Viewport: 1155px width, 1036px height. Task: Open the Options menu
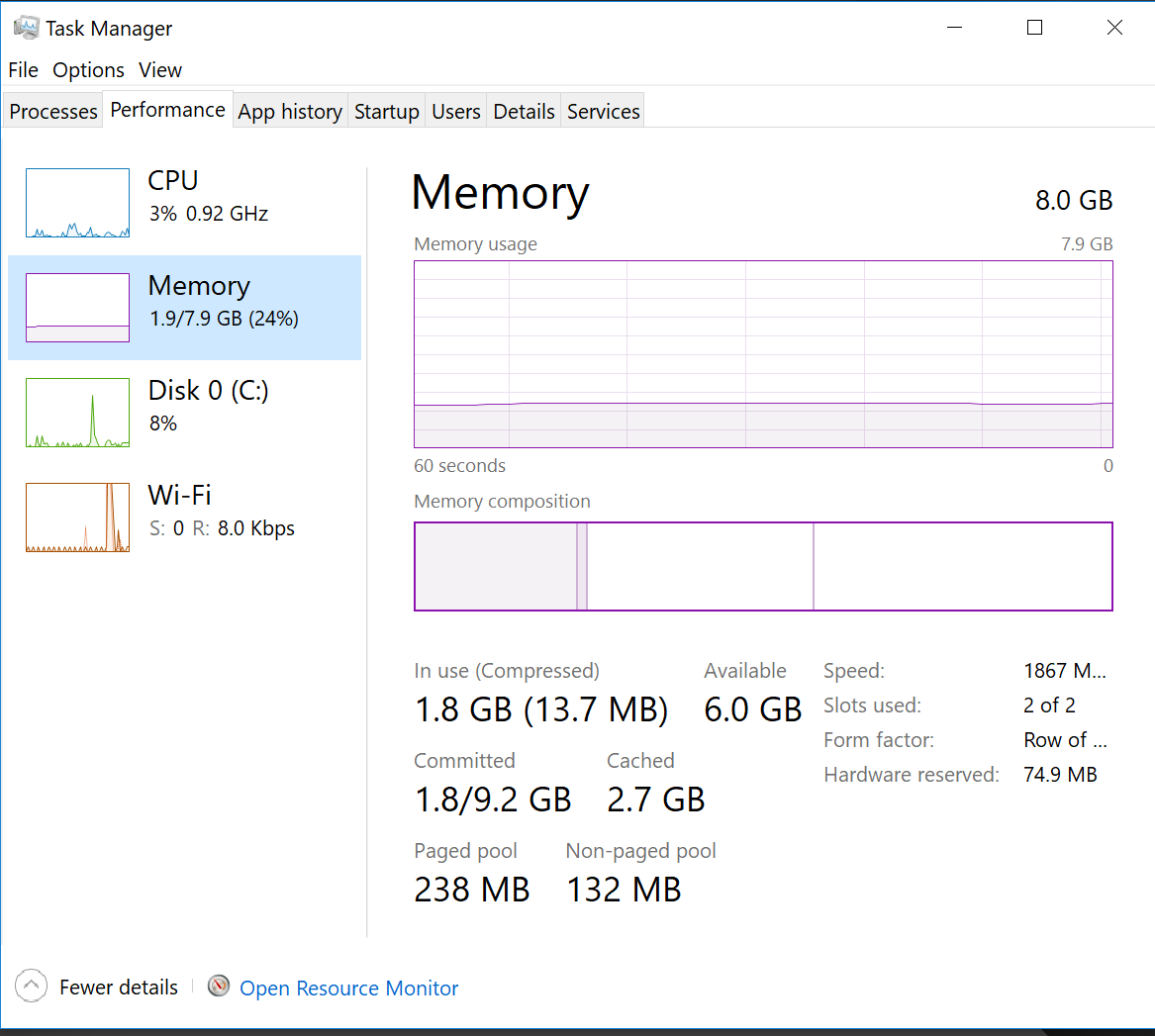[x=88, y=70]
